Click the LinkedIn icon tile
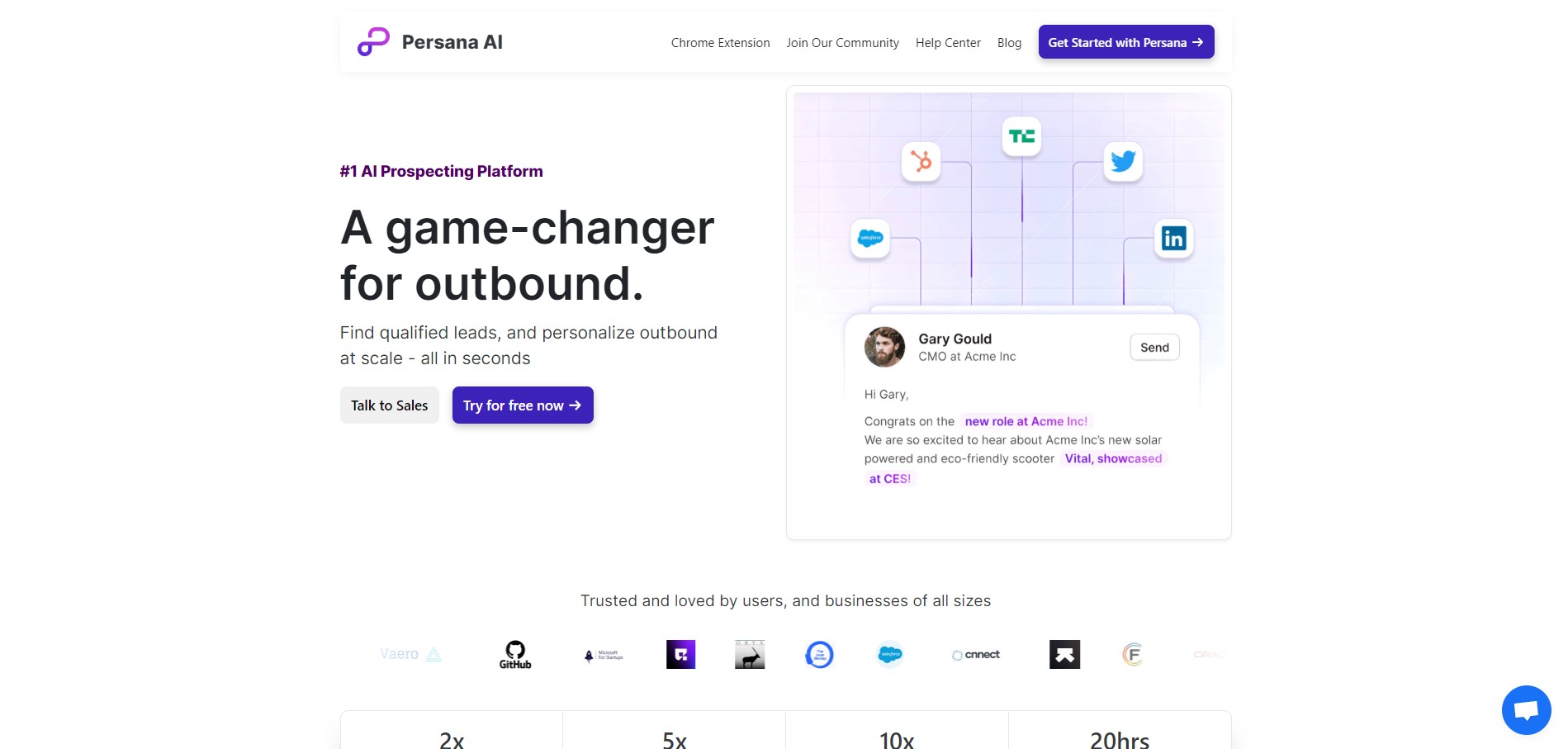Viewport: 1568px width, 749px height. point(1173,239)
